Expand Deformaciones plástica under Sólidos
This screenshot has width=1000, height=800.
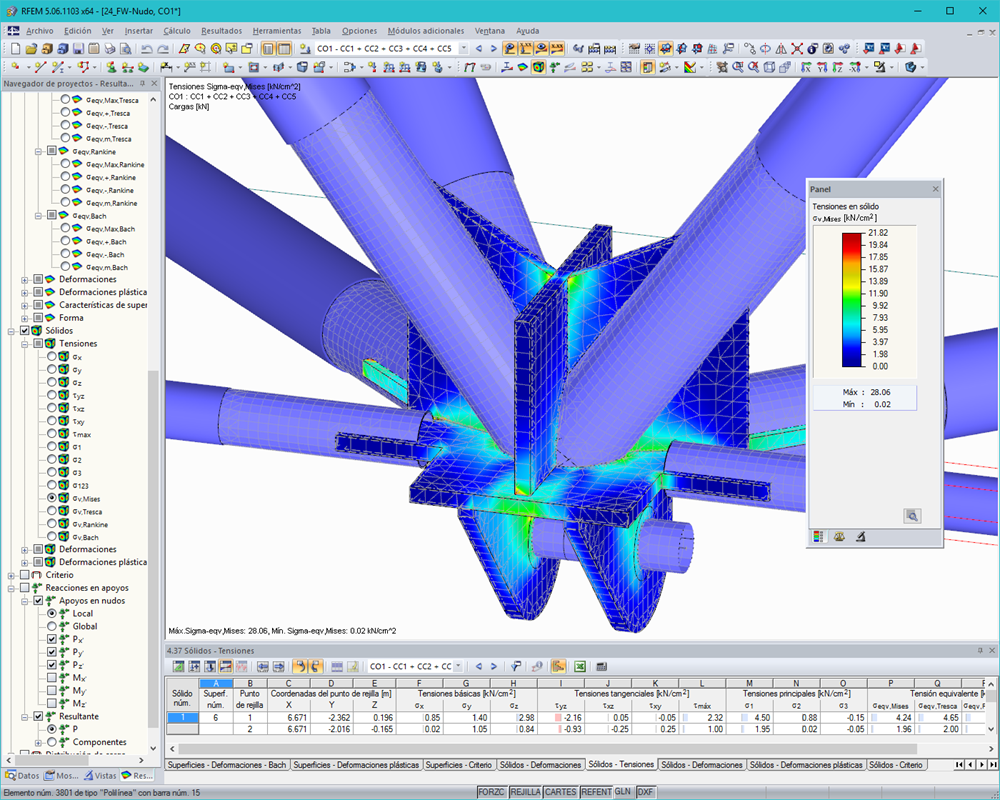click(25, 563)
